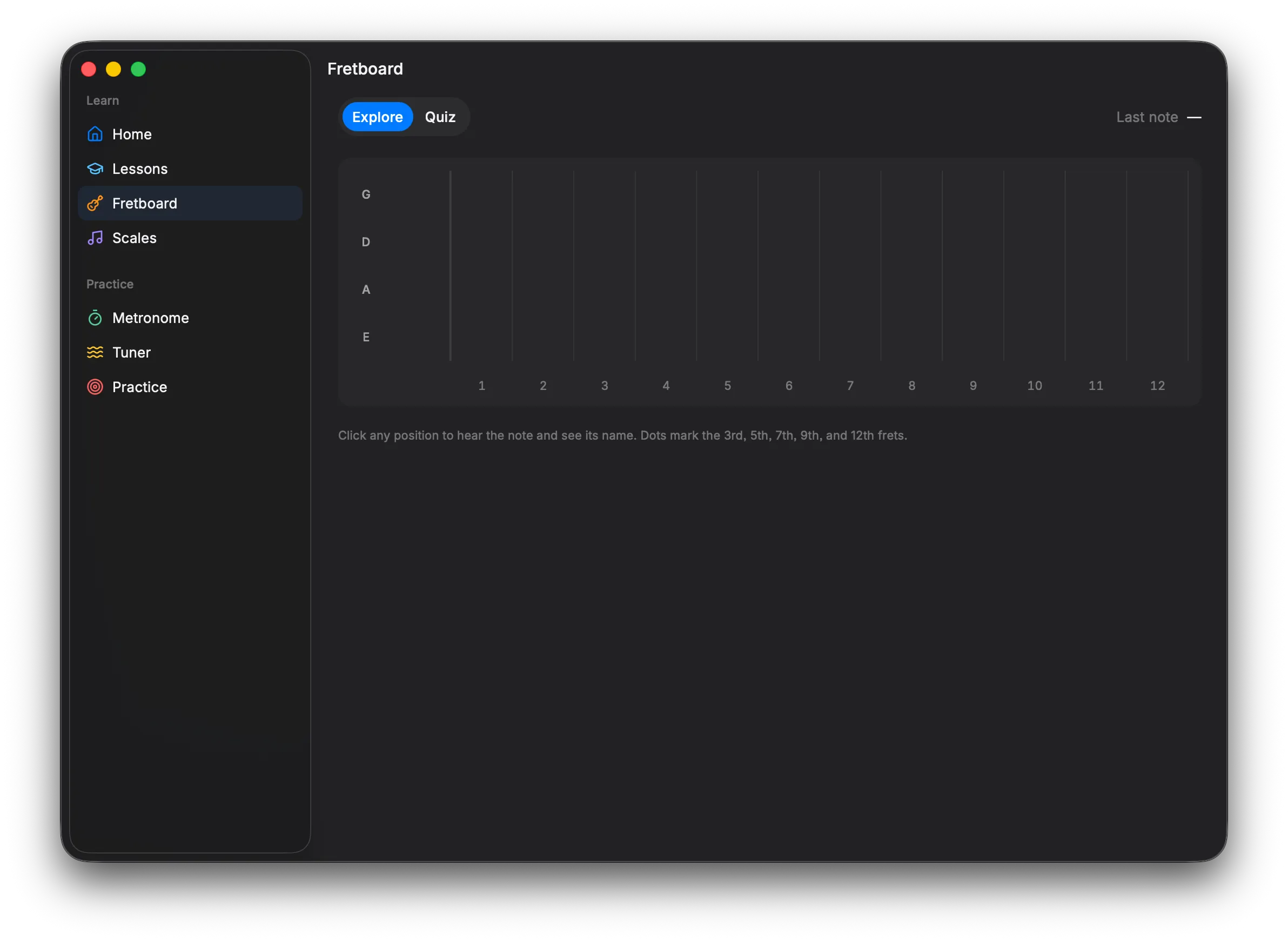Click the A string label

click(366, 290)
